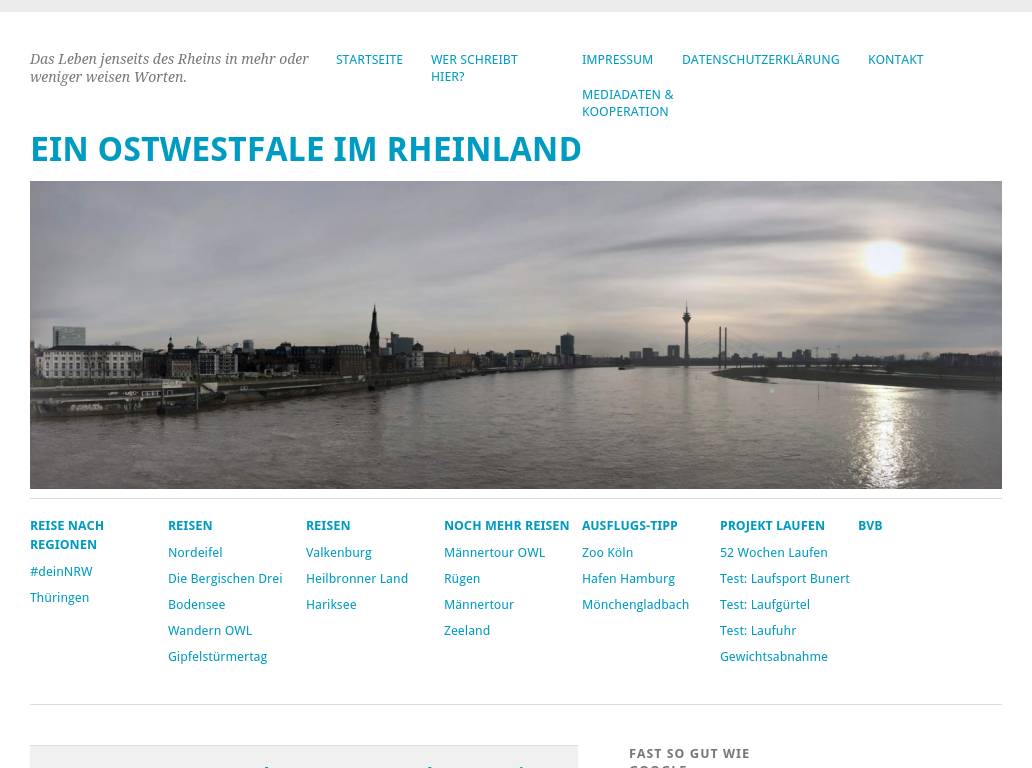Open the Startseite menu item
The width and height of the screenshot is (1032, 768).
369,60
